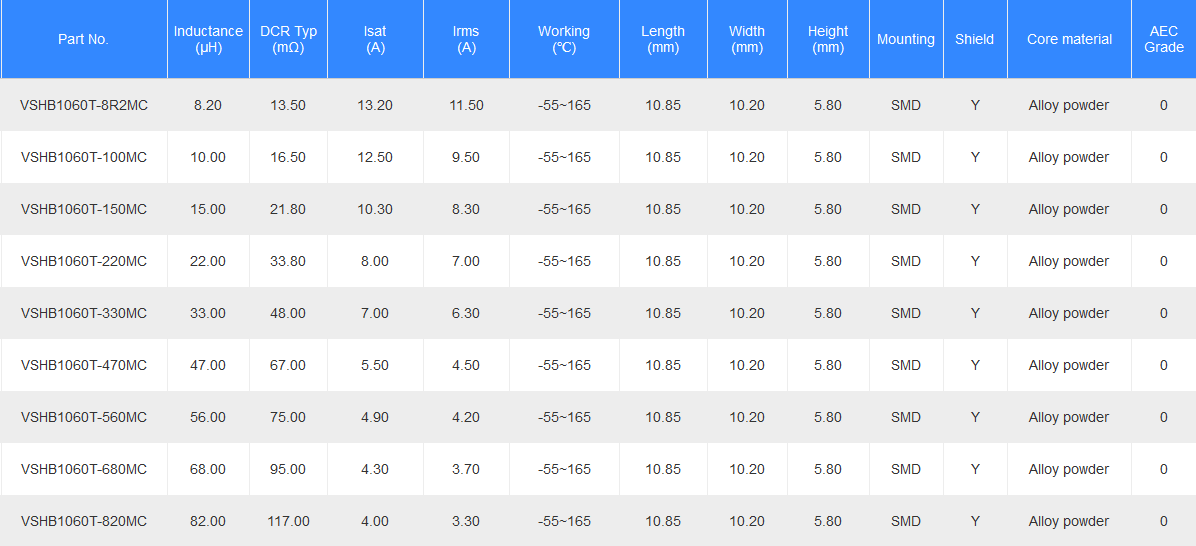This screenshot has width=1196, height=546.
Task: Select the inductance value 68.00
Action: pyautogui.click(x=208, y=469)
